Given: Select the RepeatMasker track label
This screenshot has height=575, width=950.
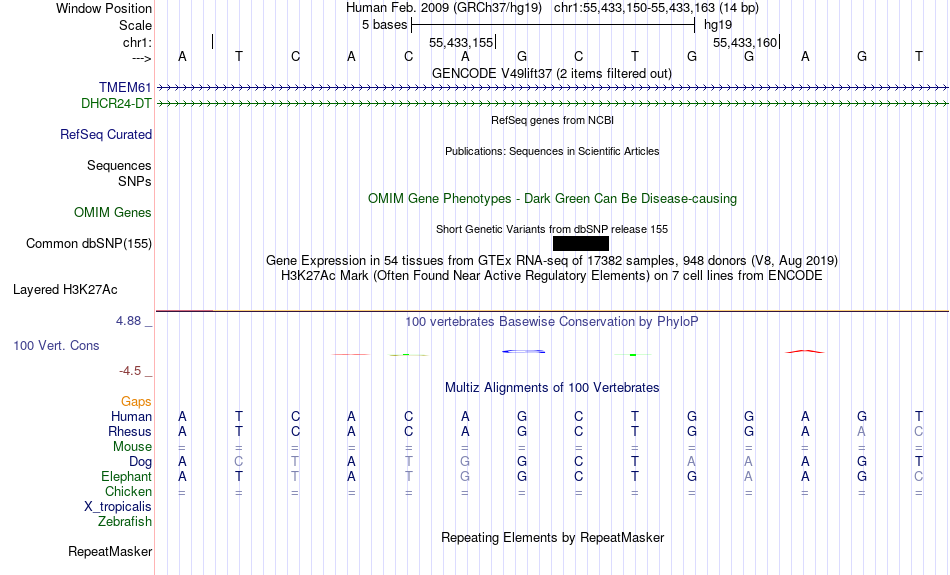Looking at the screenshot, I should (110, 551).
